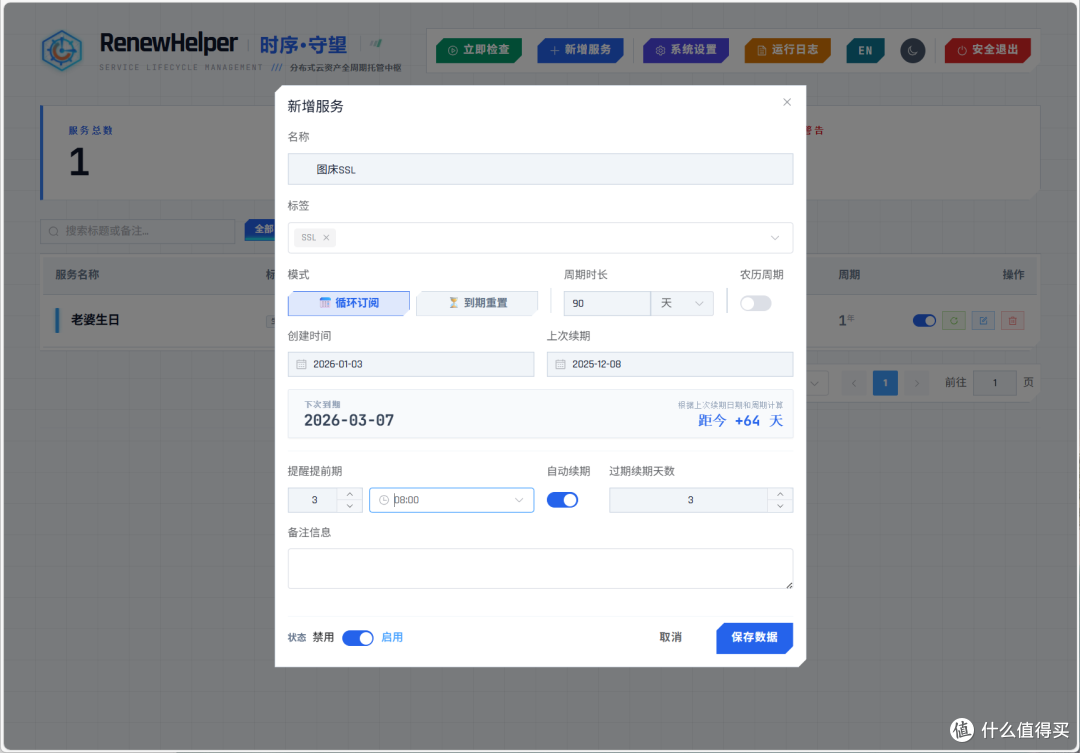Click the 老婆生日 service name

click(95, 320)
